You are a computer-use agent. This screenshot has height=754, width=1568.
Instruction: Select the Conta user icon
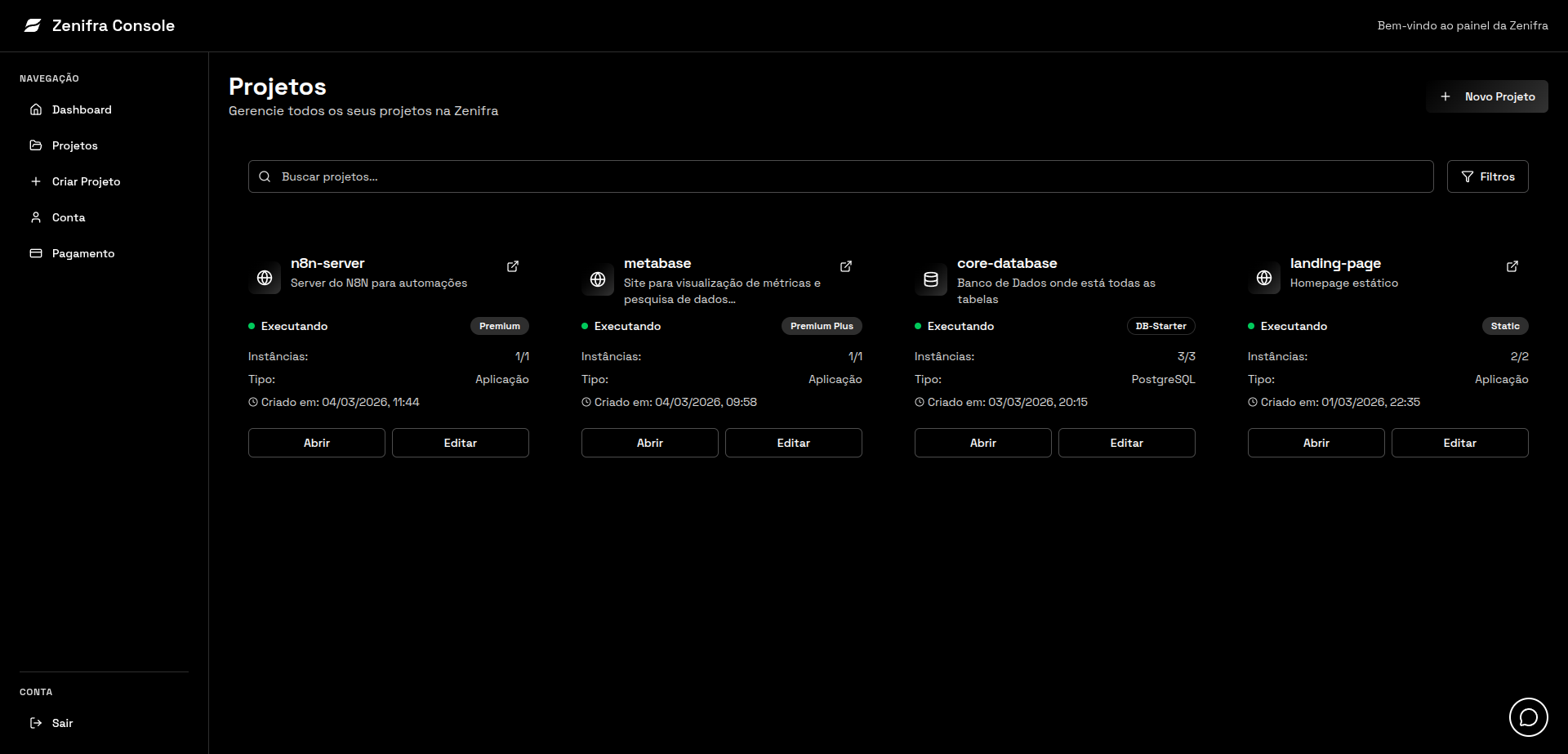coord(35,216)
